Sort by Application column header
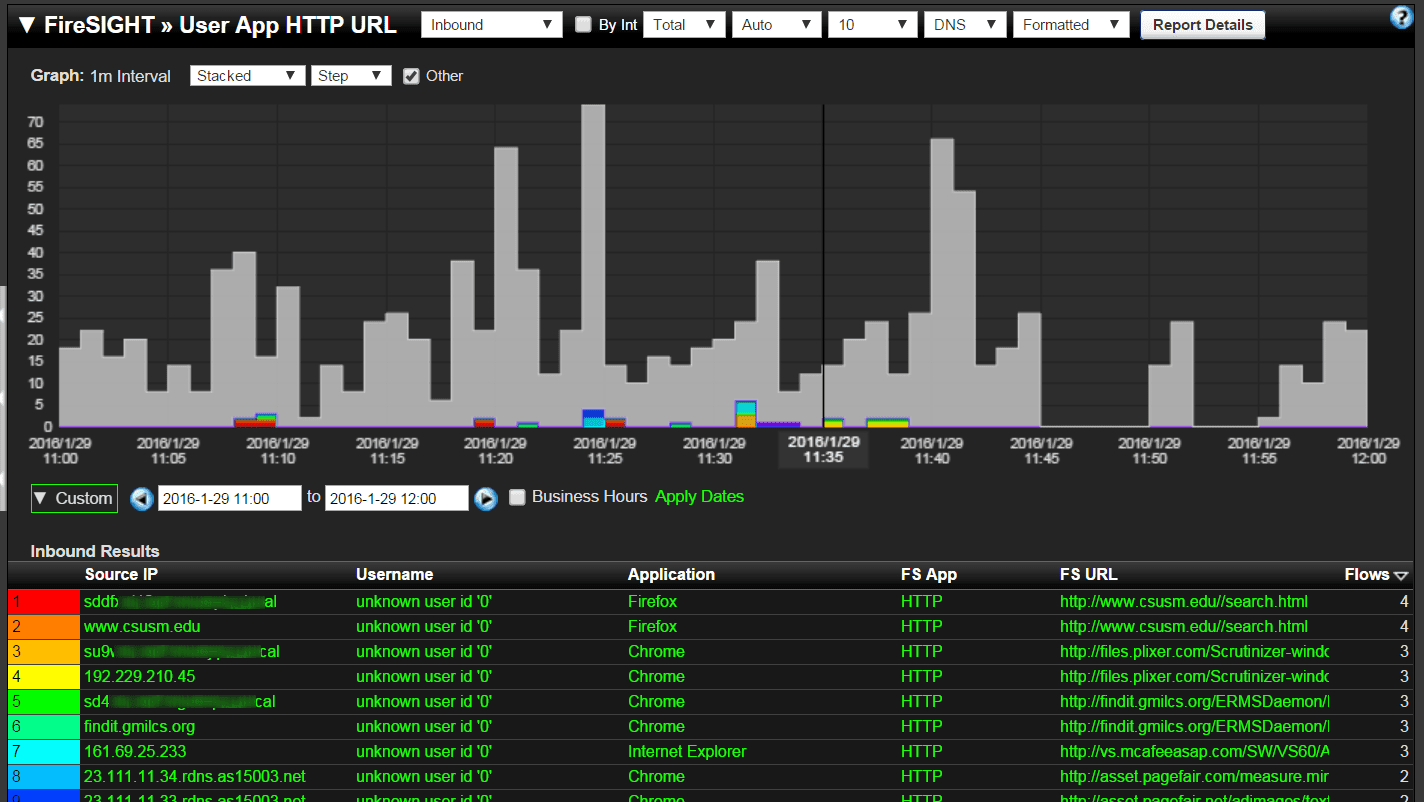Screen dimensions: 1424x802 tap(671, 575)
